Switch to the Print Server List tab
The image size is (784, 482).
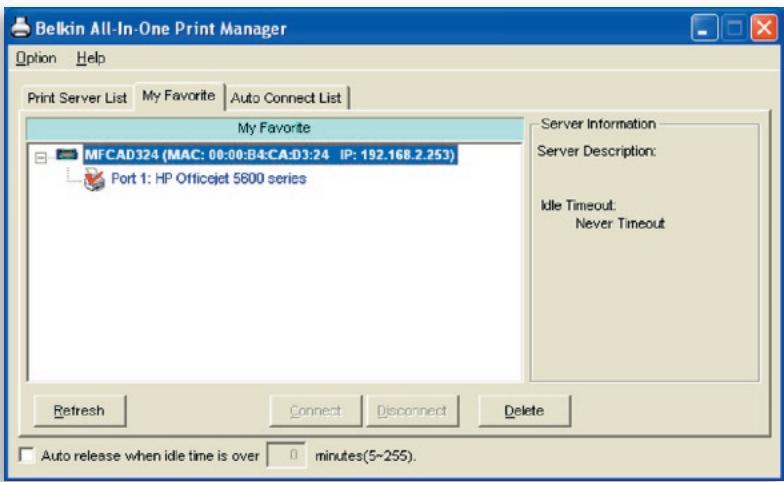pyautogui.click(x=77, y=98)
